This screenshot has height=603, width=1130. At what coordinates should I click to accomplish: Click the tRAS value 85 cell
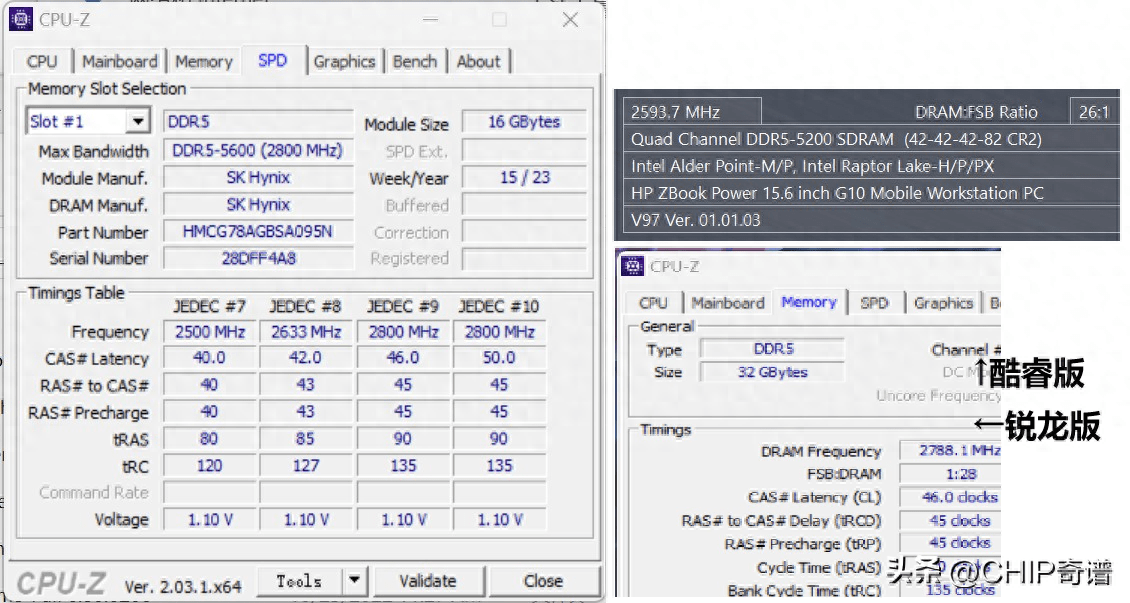coord(306,439)
